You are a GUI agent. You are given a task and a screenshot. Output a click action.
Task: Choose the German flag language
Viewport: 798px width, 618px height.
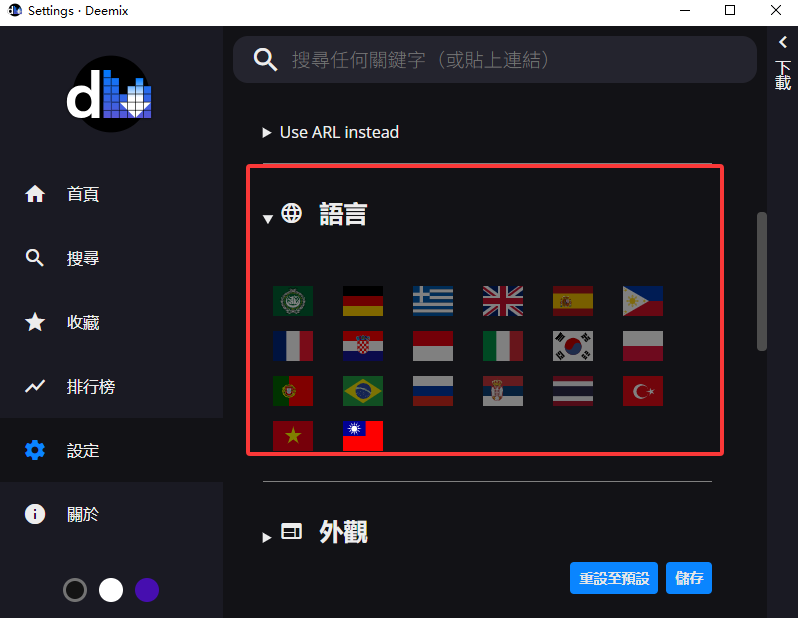[x=363, y=301]
